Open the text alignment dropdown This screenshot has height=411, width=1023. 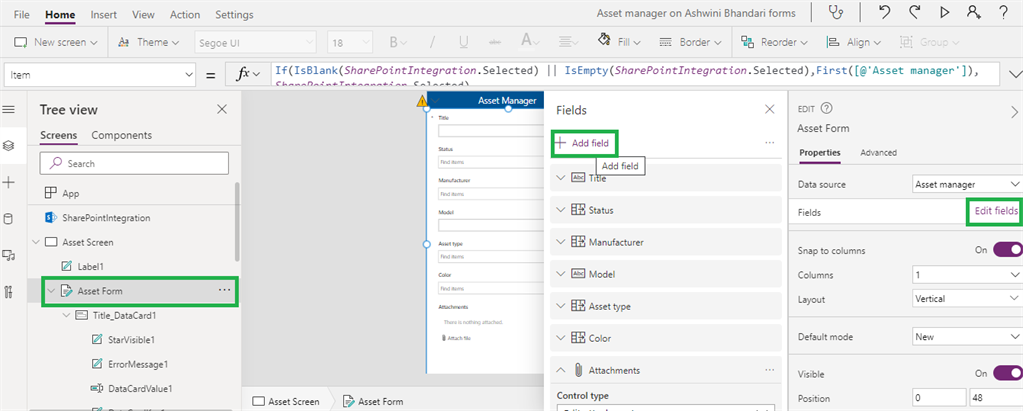567,42
